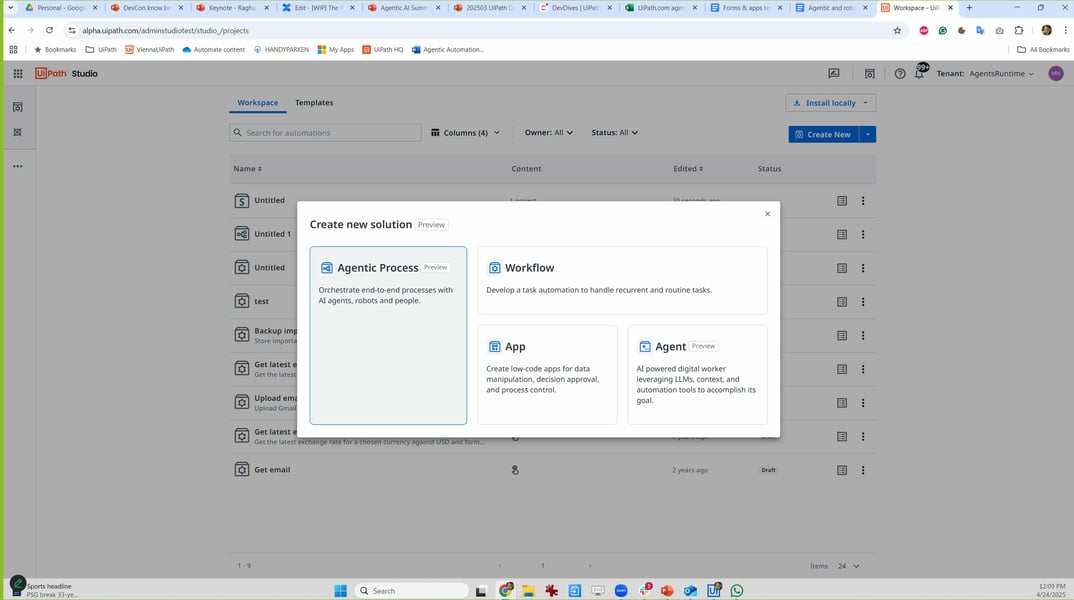Open File Explorer from the taskbar
The height and width of the screenshot is (600, 1074).
528,590
